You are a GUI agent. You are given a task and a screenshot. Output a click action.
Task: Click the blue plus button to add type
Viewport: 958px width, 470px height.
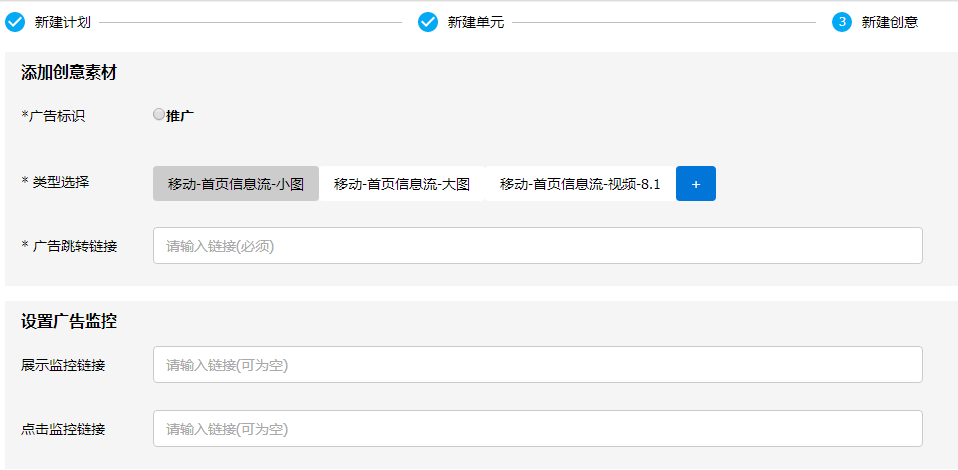point(696,184)
